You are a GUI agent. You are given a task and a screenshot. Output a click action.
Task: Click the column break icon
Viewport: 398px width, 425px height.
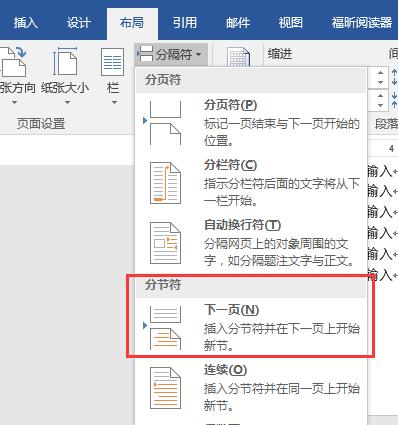pos(165,183)
